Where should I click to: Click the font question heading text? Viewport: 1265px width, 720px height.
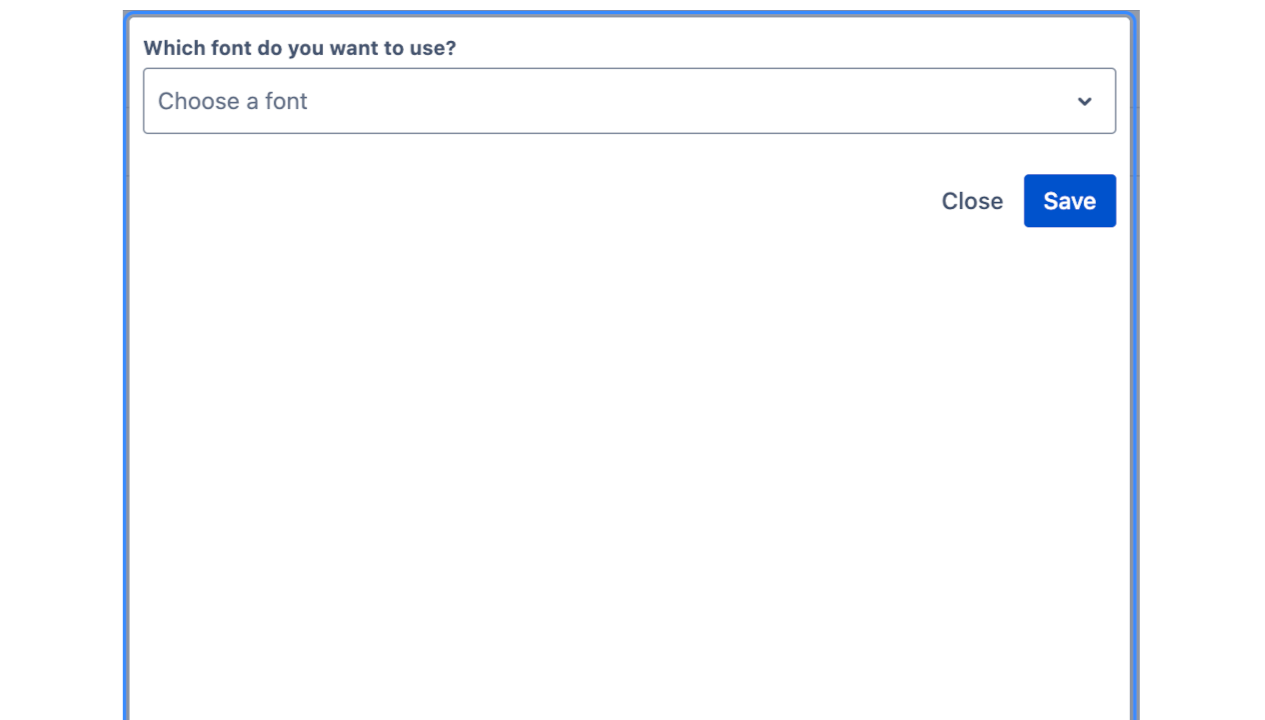(299, 48)
